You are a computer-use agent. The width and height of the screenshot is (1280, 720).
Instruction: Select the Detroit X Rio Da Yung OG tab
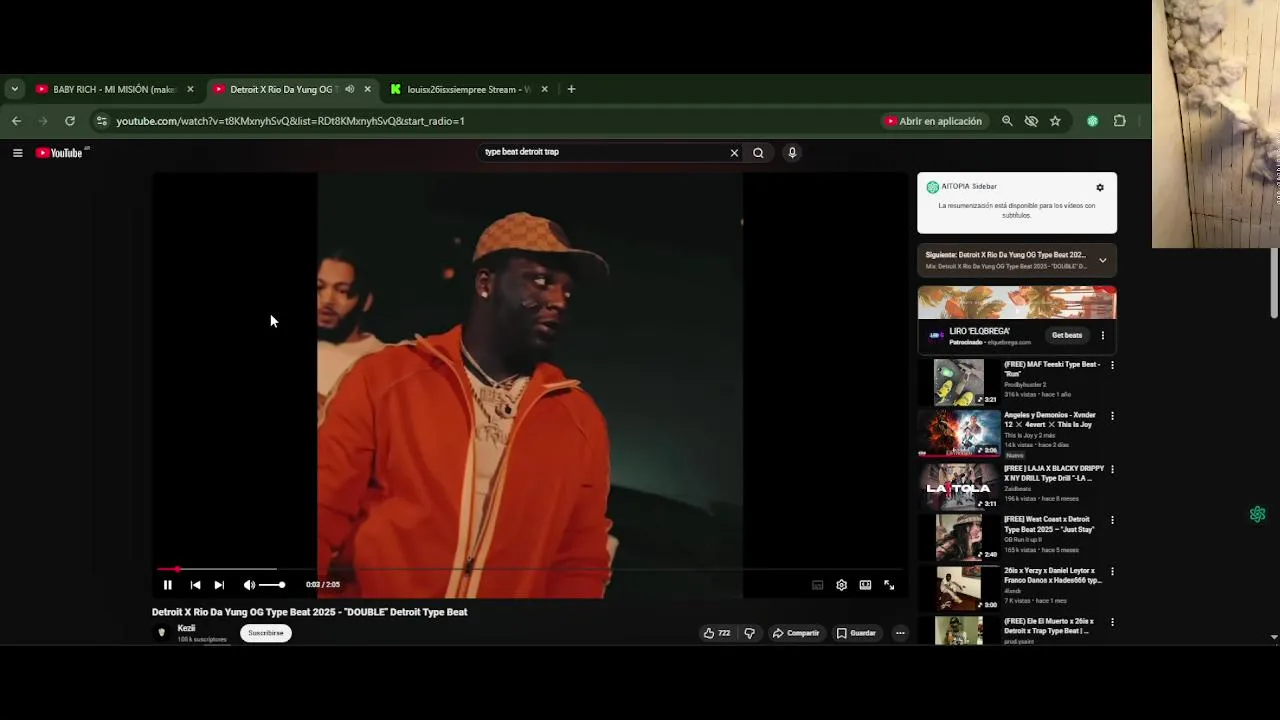click(x=284, y=89)
